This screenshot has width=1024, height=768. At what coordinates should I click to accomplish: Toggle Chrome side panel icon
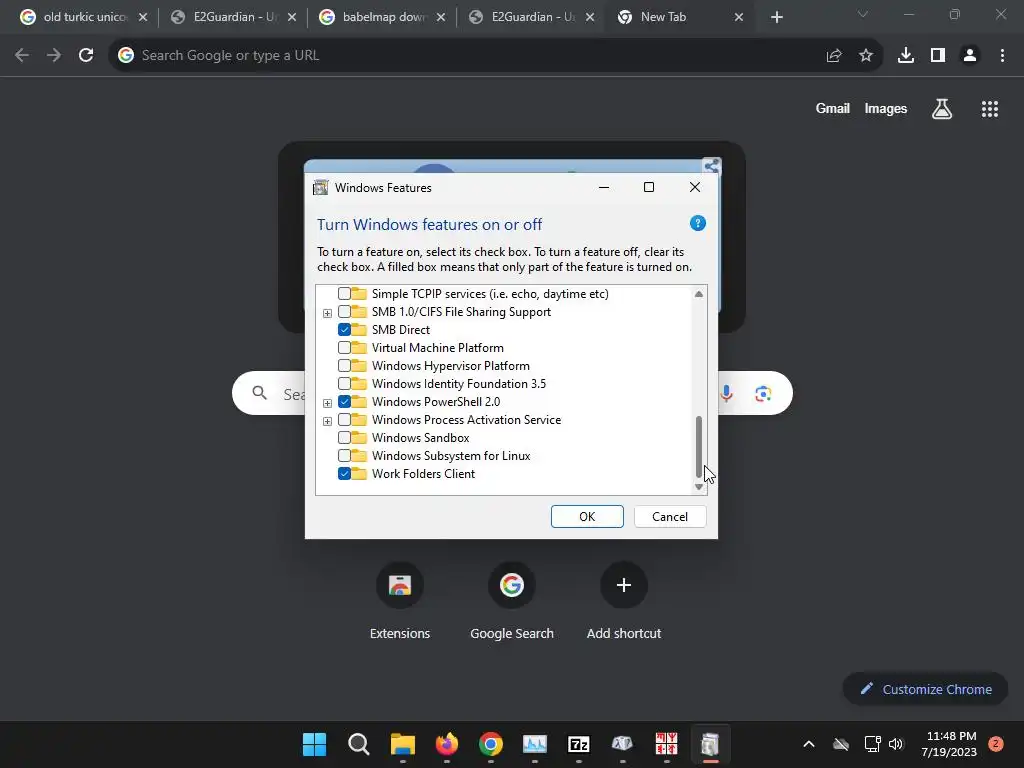[x=938, y=56]
